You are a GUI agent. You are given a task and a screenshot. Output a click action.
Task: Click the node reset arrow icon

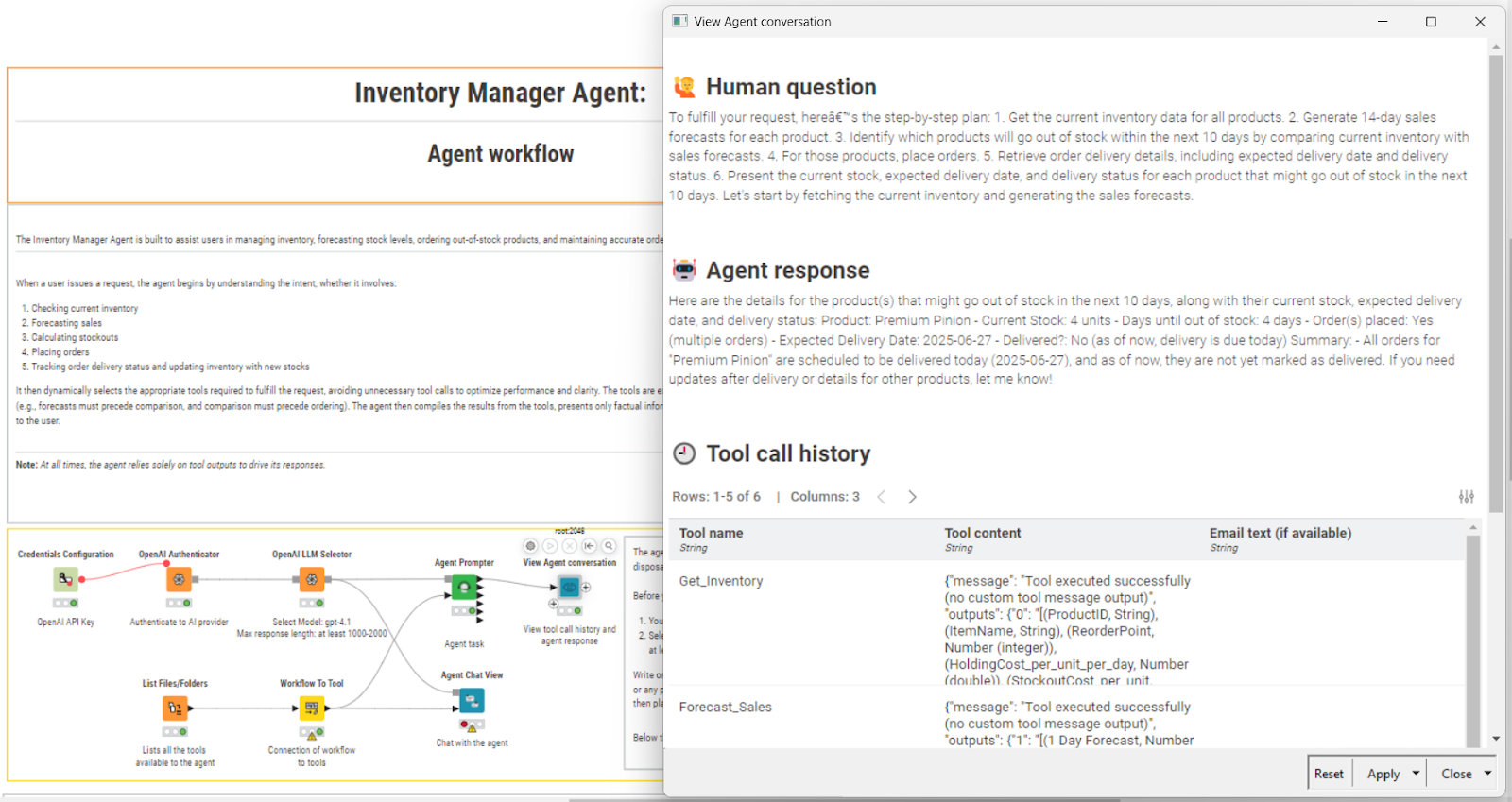tap(590, 546)
